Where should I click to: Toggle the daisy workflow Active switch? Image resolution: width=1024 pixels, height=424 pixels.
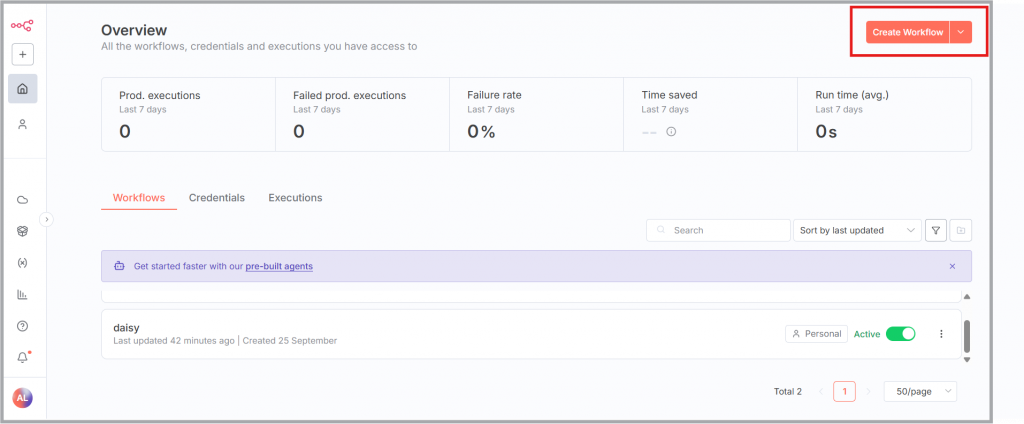[900, 334]
